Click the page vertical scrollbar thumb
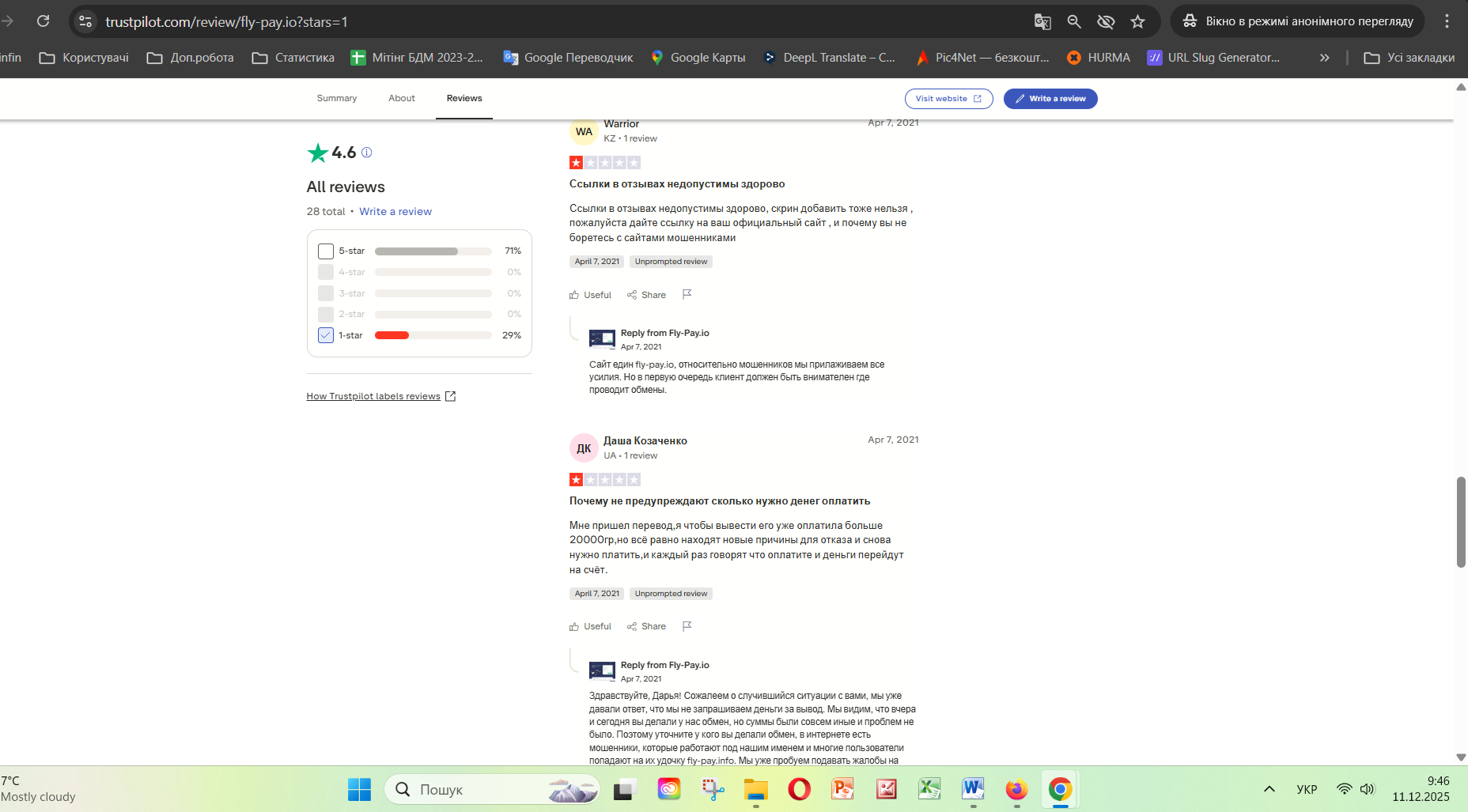Image resolution: width=1468 pixels, height=812 pixels. tap(1461, 522)
